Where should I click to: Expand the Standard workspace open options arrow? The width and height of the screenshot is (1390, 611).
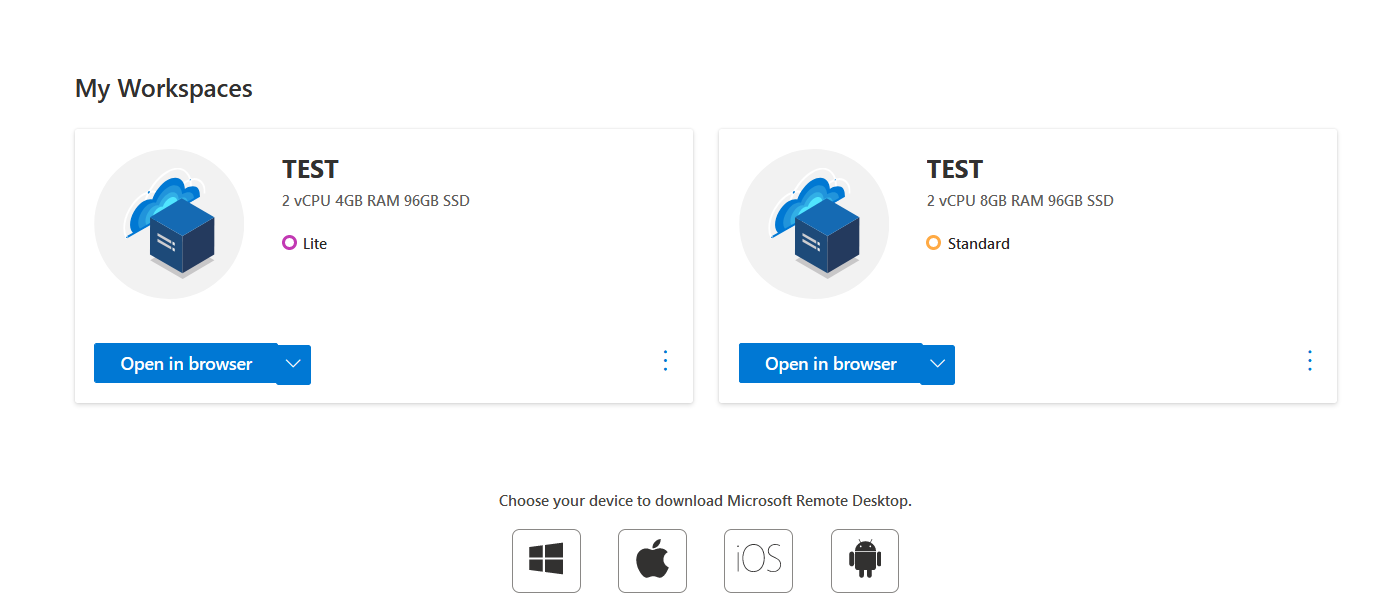point(937,364)
